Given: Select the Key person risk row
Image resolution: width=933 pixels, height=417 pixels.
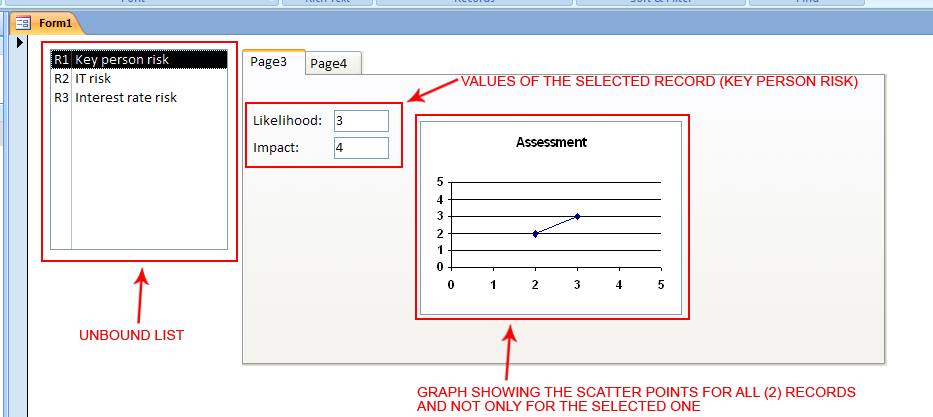Looking at the screenshot, I should 139,59.
